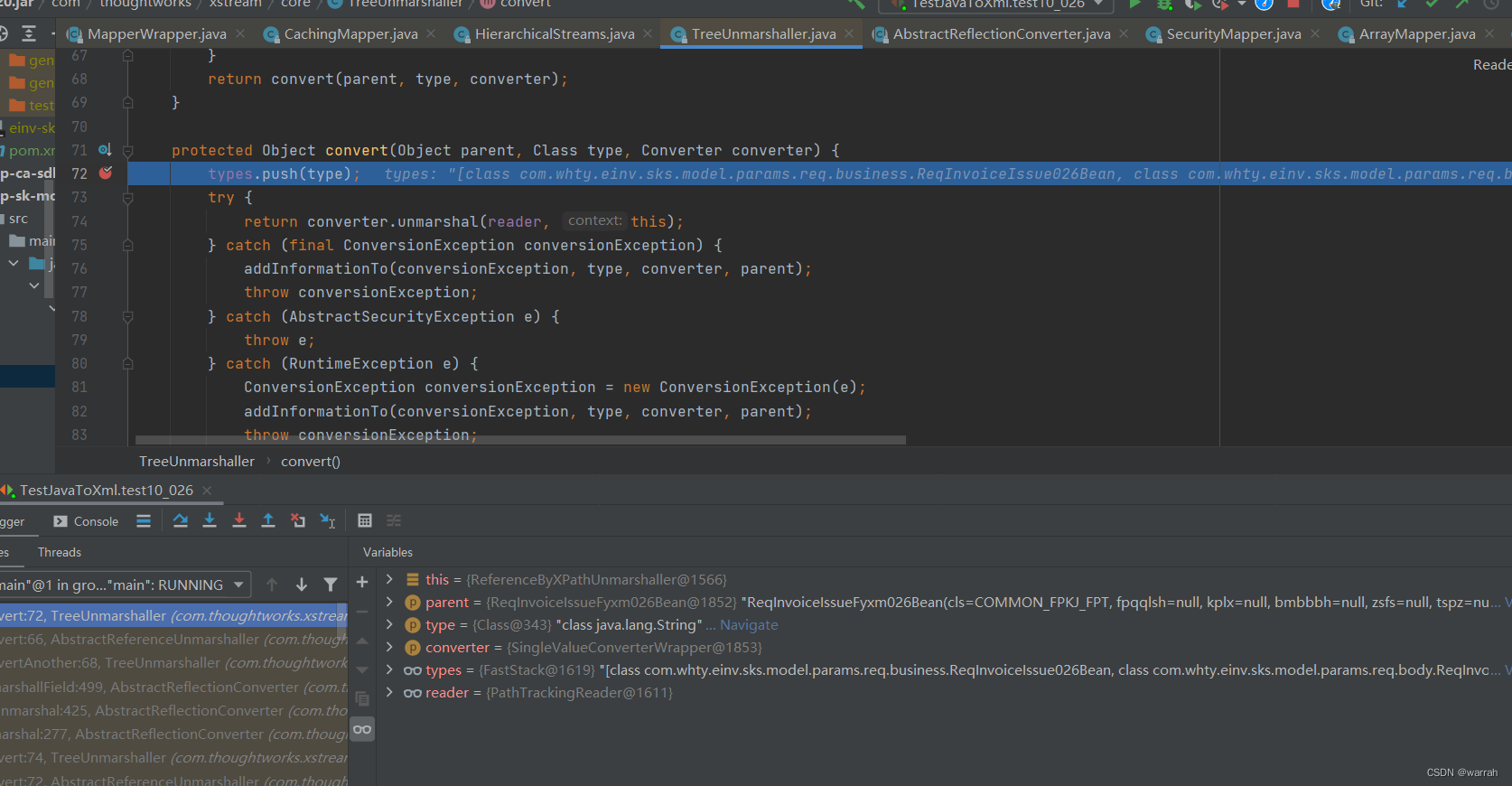
Task: Toggle the fold marker at line 75 catch
Action: pos(128,245)
